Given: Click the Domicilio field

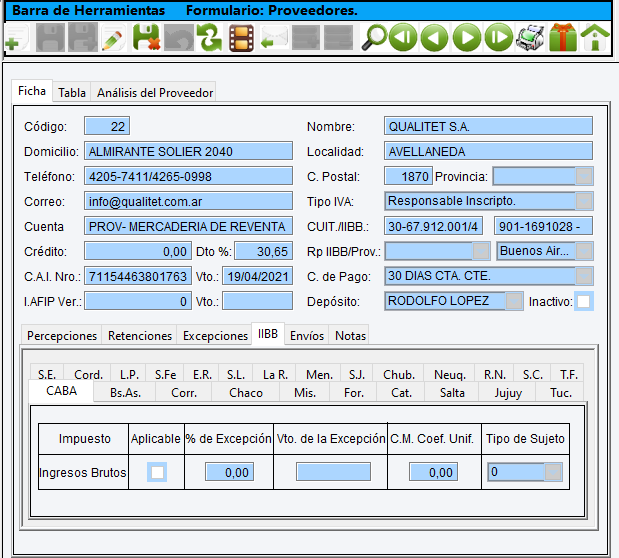Looking at the screenshot, I should pos(188,151).
